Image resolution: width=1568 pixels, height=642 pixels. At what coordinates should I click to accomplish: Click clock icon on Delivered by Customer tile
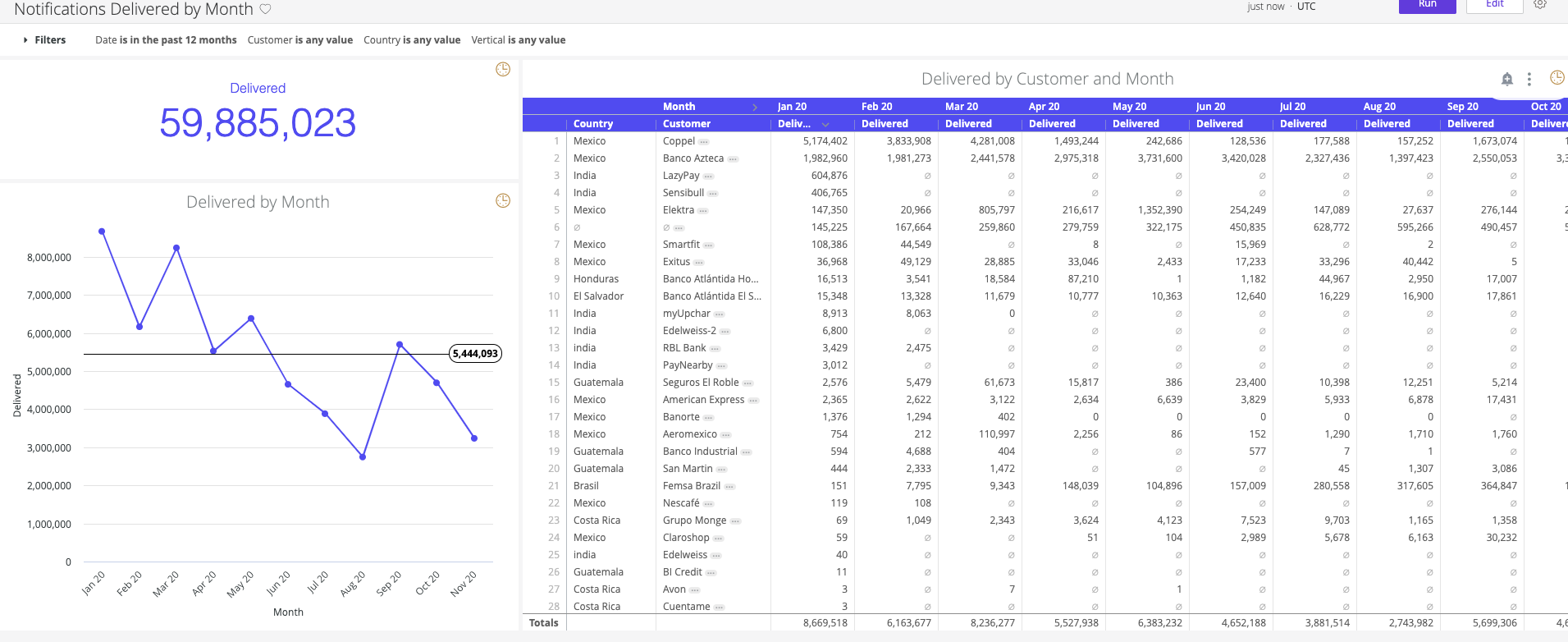click(x=1557, y=78)
